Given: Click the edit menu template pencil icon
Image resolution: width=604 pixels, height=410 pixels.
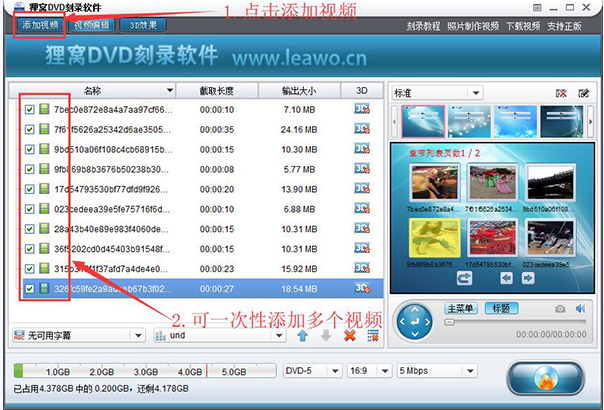Looking at the screenshot, I should coord(584,93).
